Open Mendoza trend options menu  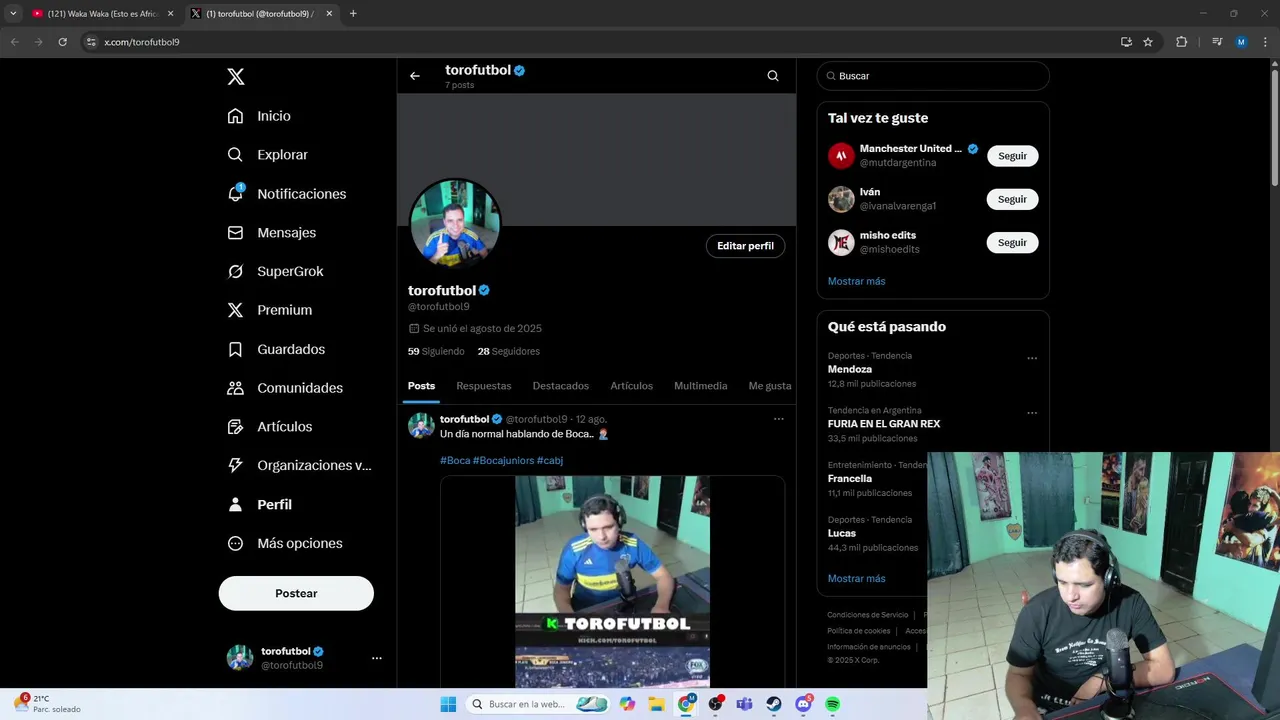click(1032, 358)
